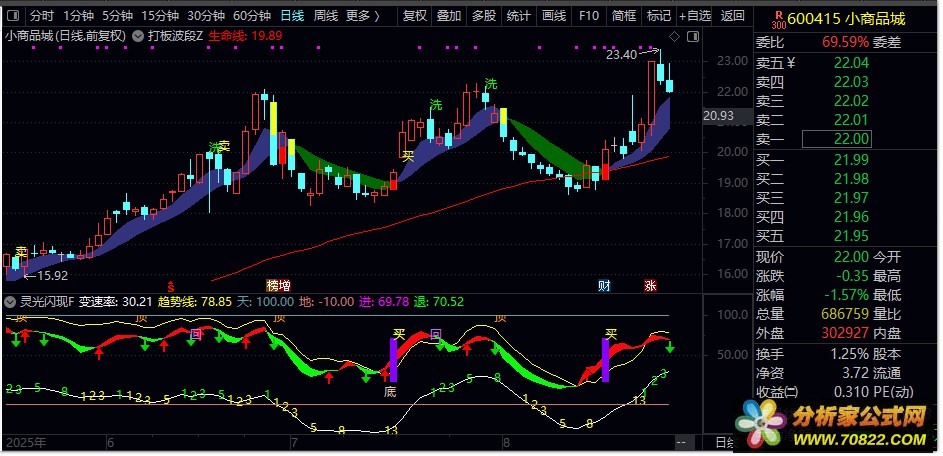Click the 外盘 value 302927
The height and width of the screenshot is (456, 943).
coord(845,333)
